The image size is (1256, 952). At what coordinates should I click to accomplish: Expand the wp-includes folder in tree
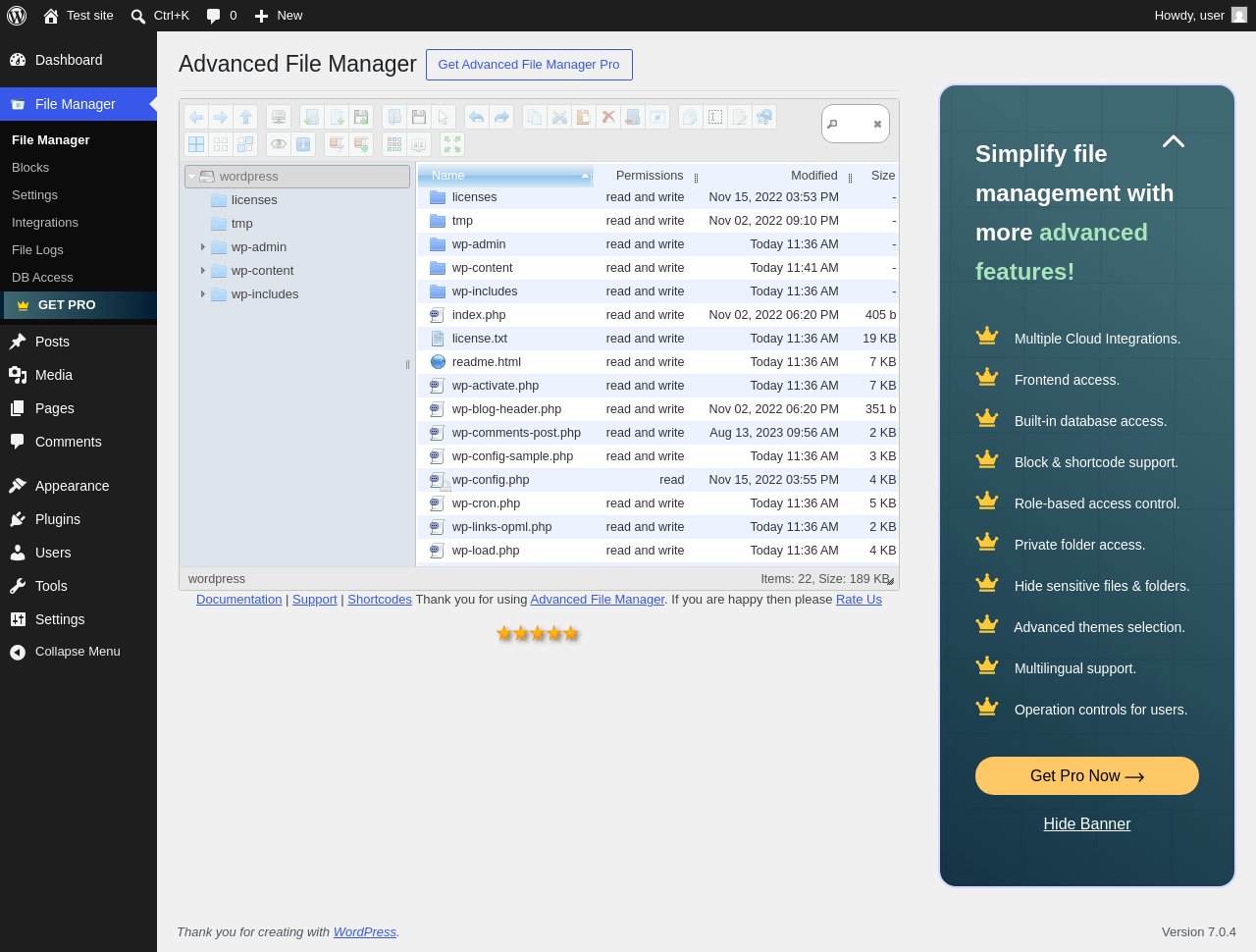(x=203, y=294)
